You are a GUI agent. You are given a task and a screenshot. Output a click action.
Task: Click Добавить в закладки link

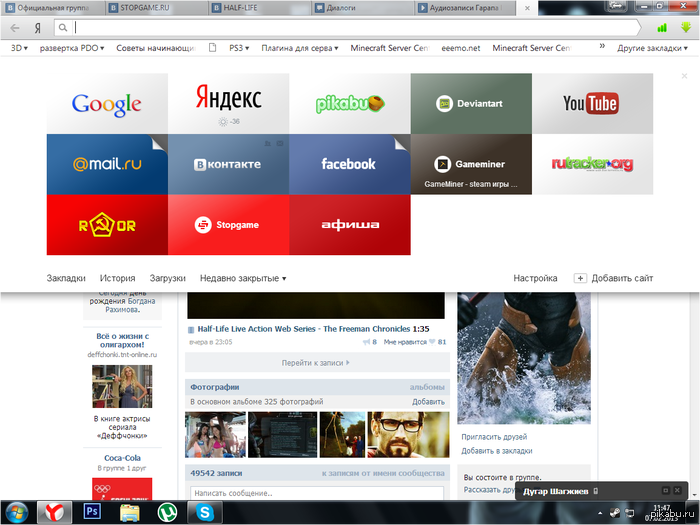497,451
